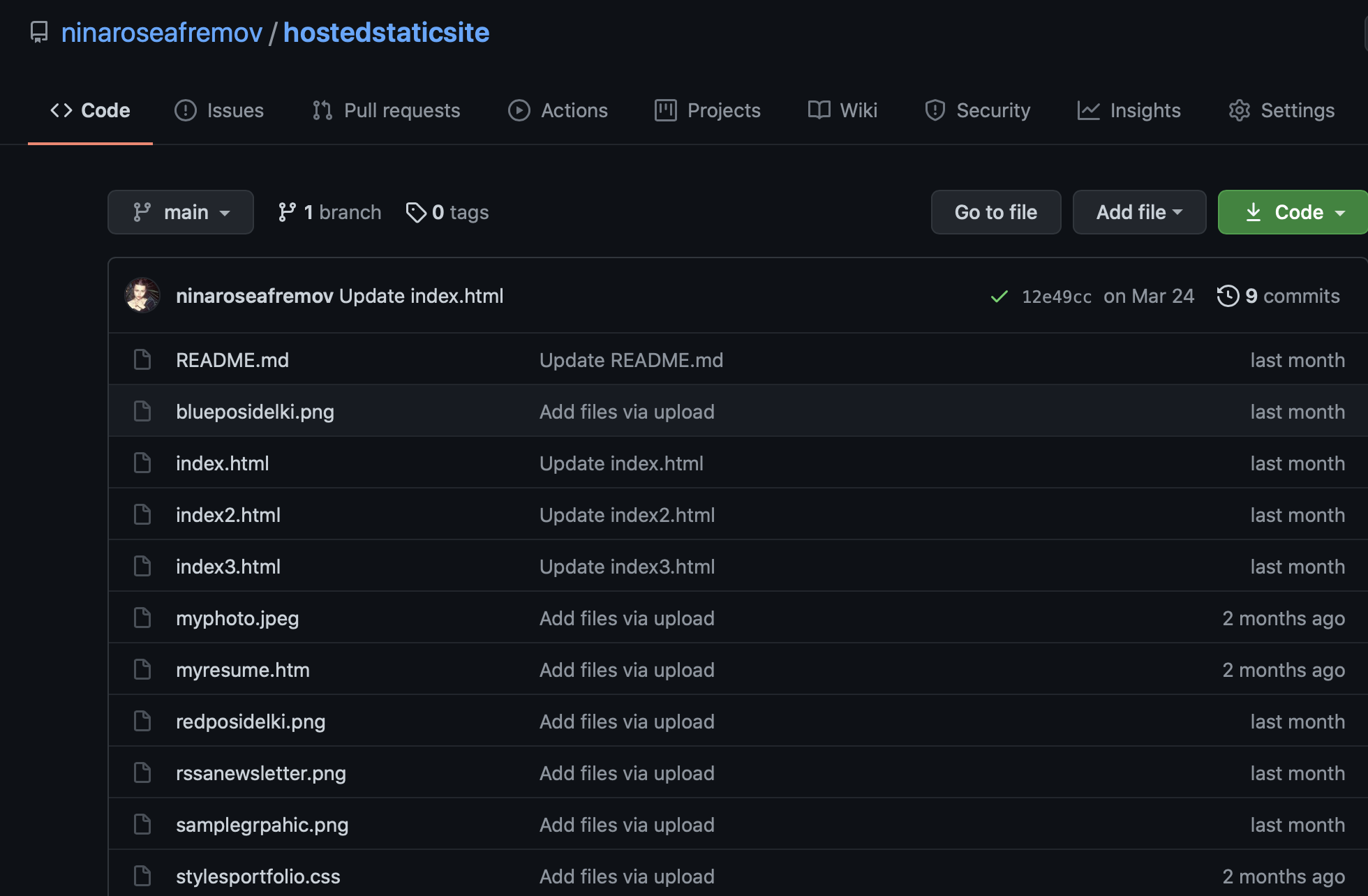Open the Security tab
The height and width of the screenshot is (896, 1368).
pos(976,110)
